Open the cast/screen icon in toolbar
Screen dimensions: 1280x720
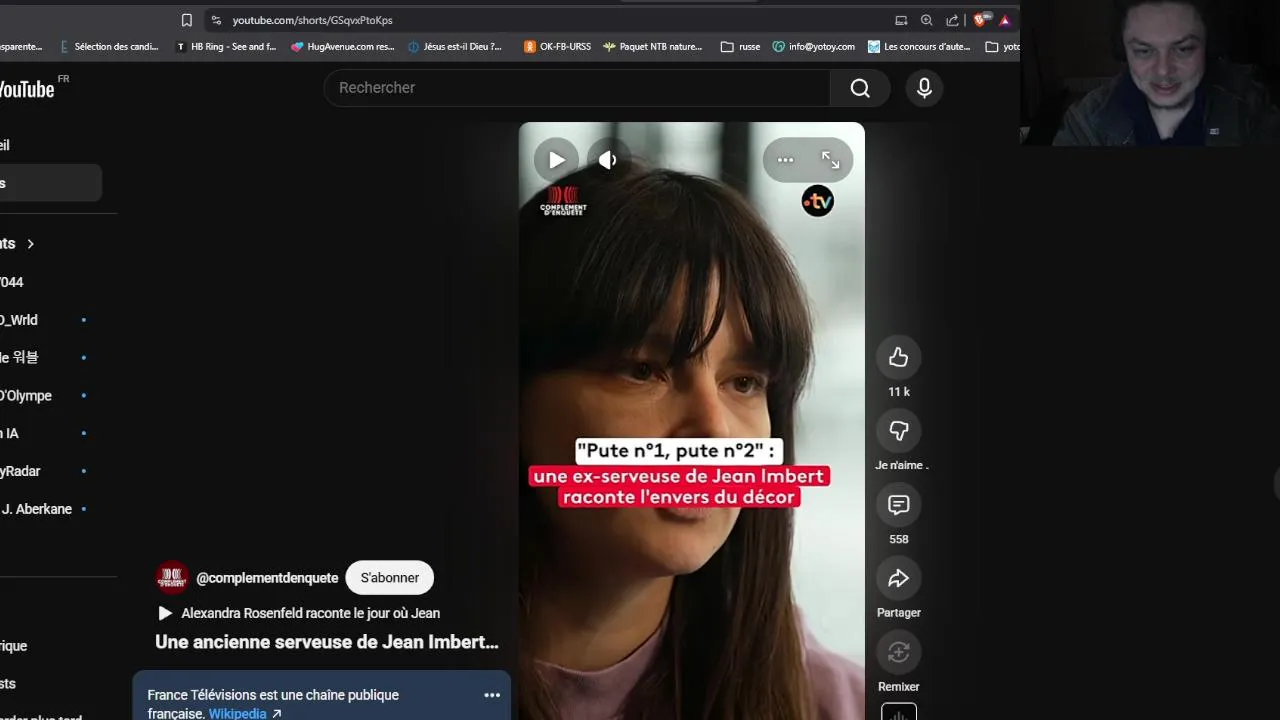[x=901, y=20]
